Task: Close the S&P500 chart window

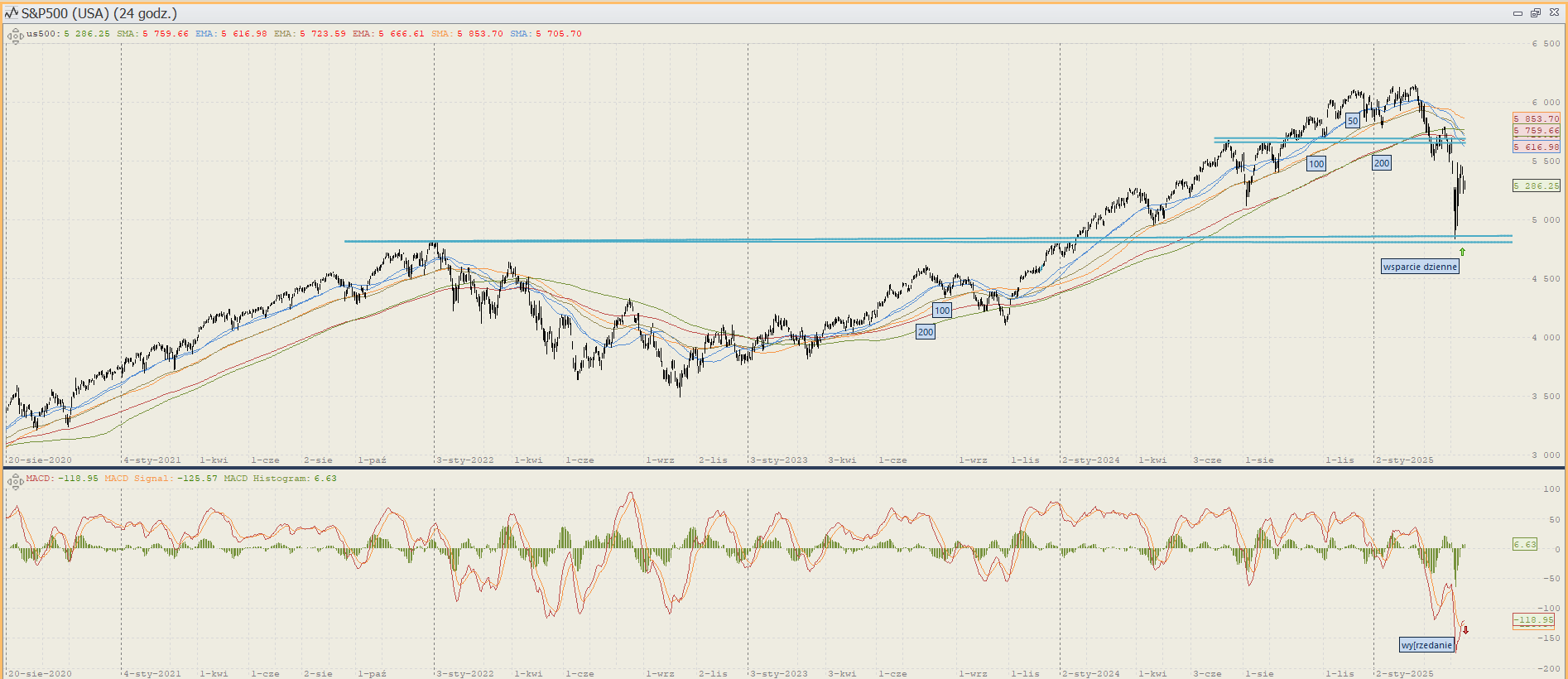Action: 1553,13
